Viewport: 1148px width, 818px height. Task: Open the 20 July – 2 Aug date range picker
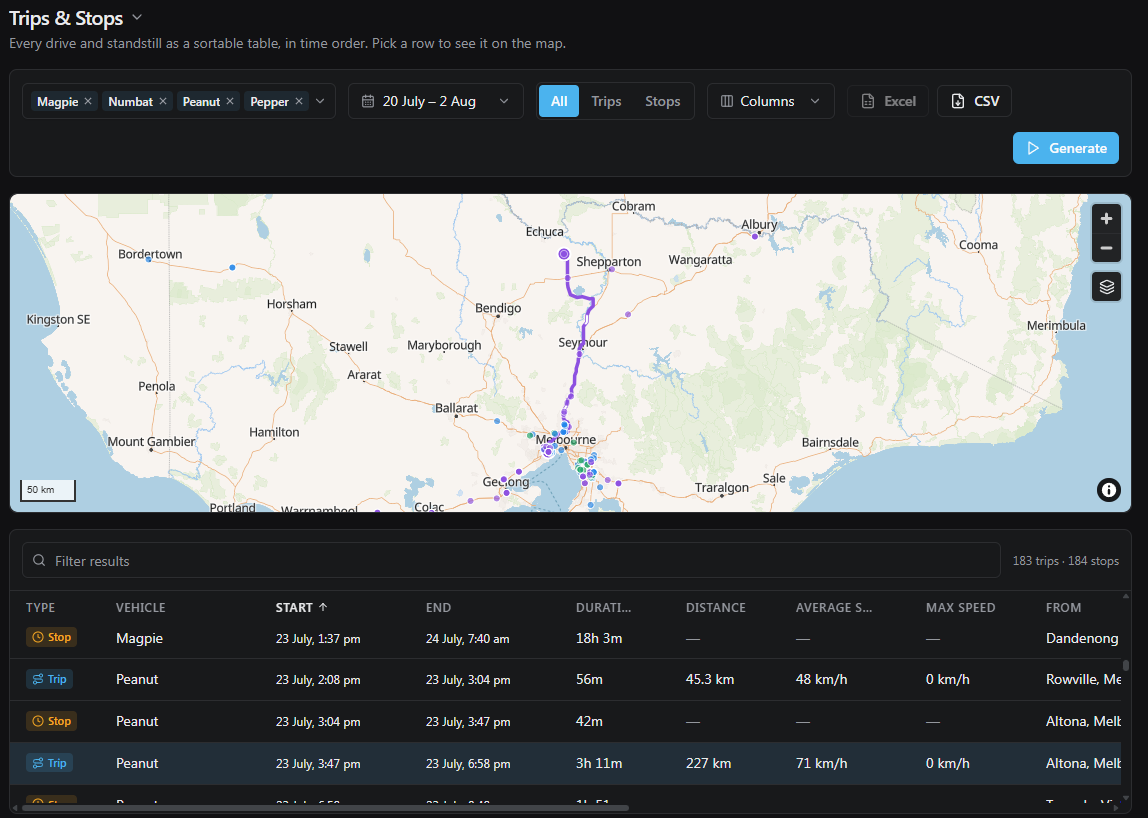click(436, 101)
